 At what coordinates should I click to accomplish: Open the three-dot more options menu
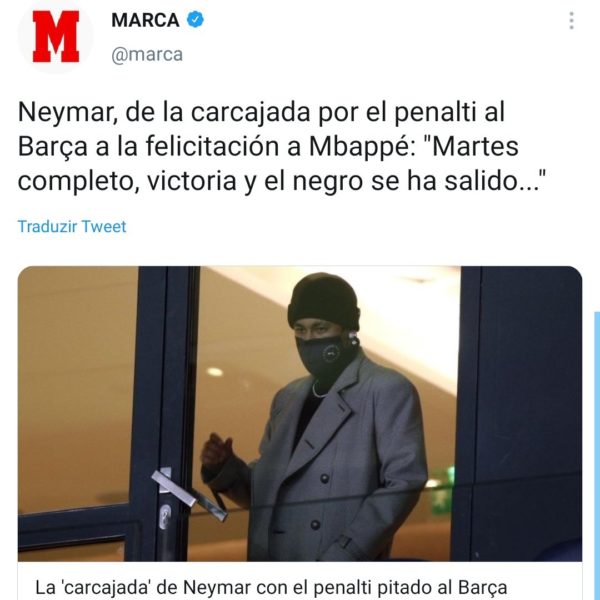[x=571, y=21]
